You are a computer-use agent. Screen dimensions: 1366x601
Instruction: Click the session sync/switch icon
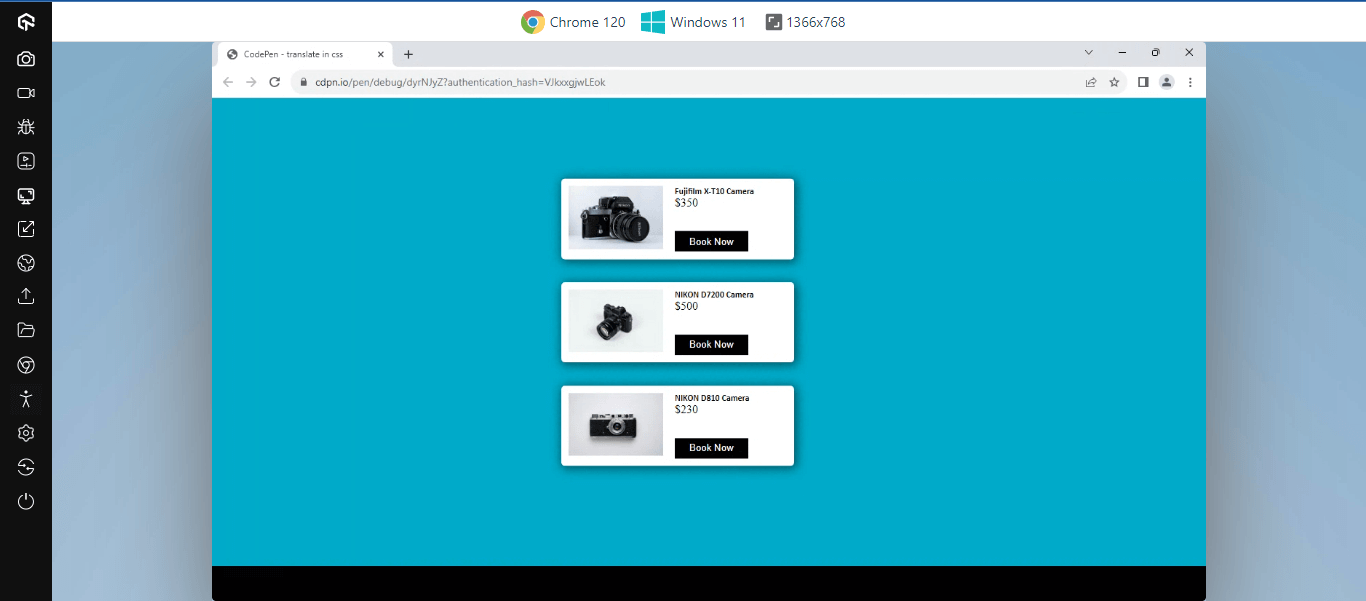click(26, 467)
